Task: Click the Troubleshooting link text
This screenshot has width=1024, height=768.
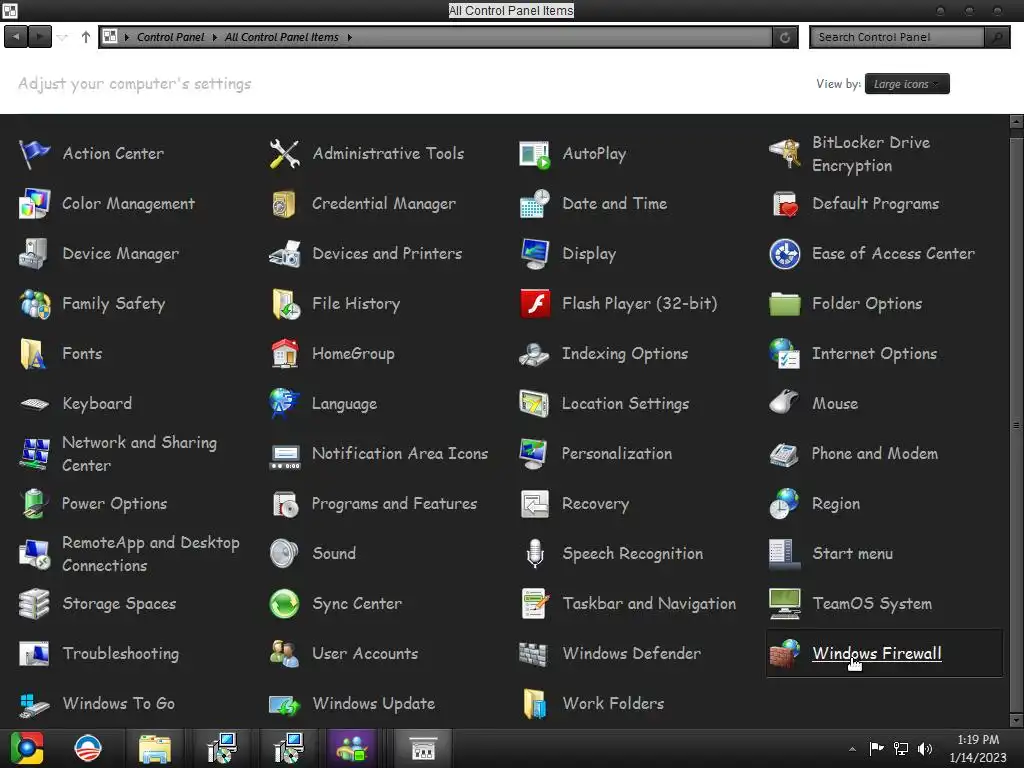Action: [121, 654]
